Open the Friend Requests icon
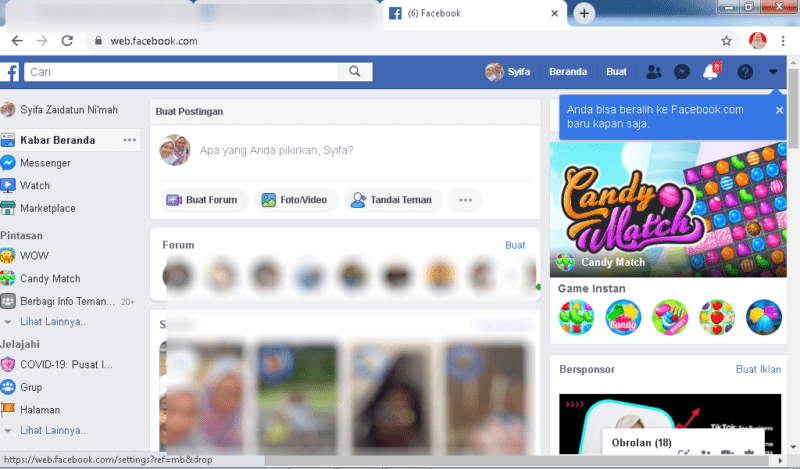Image resolution: width=800 pixels, height=469 pixels. (x=654, y=72)
